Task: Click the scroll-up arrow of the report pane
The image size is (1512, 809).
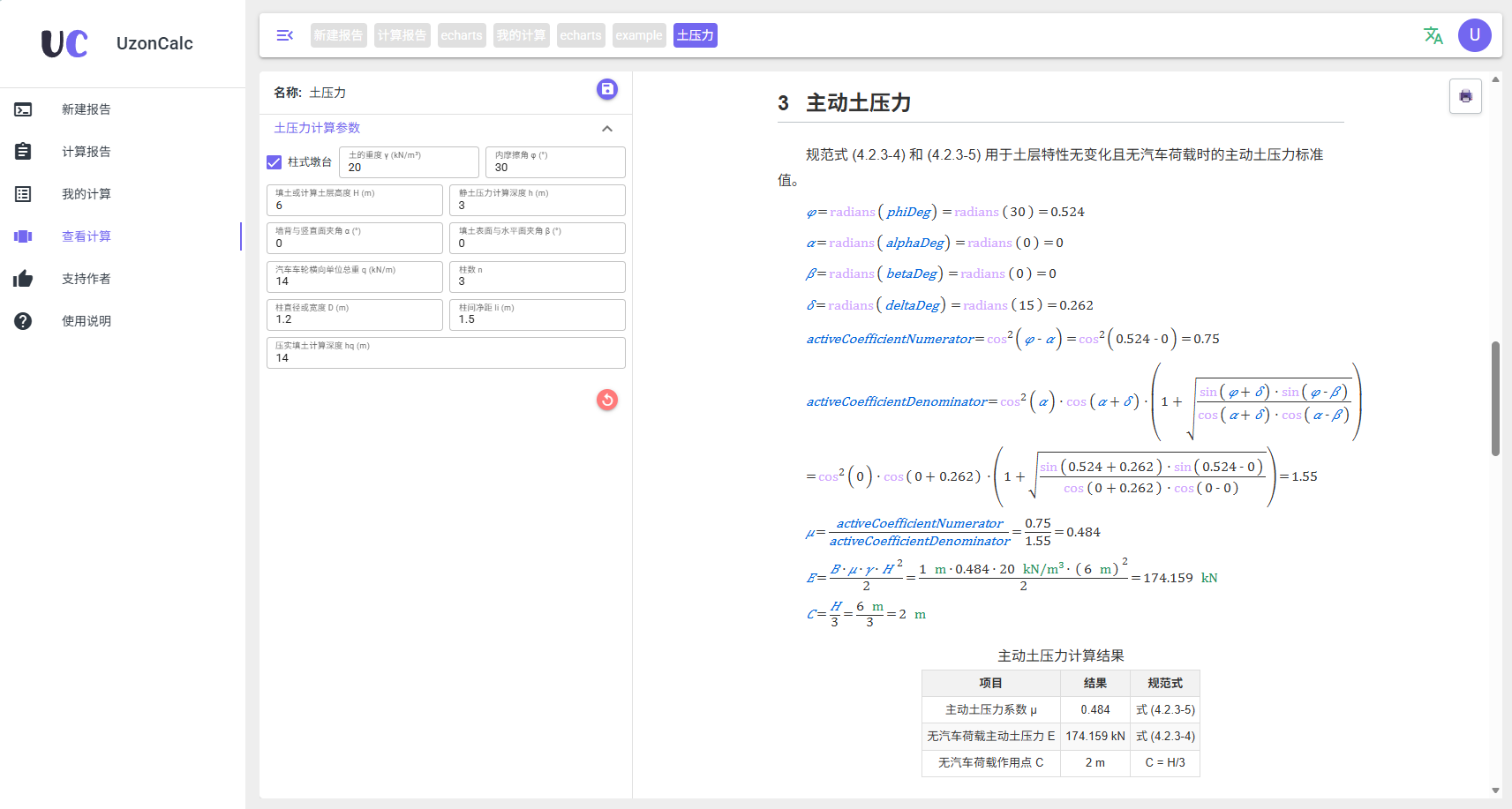Action: click(1495, 79)
